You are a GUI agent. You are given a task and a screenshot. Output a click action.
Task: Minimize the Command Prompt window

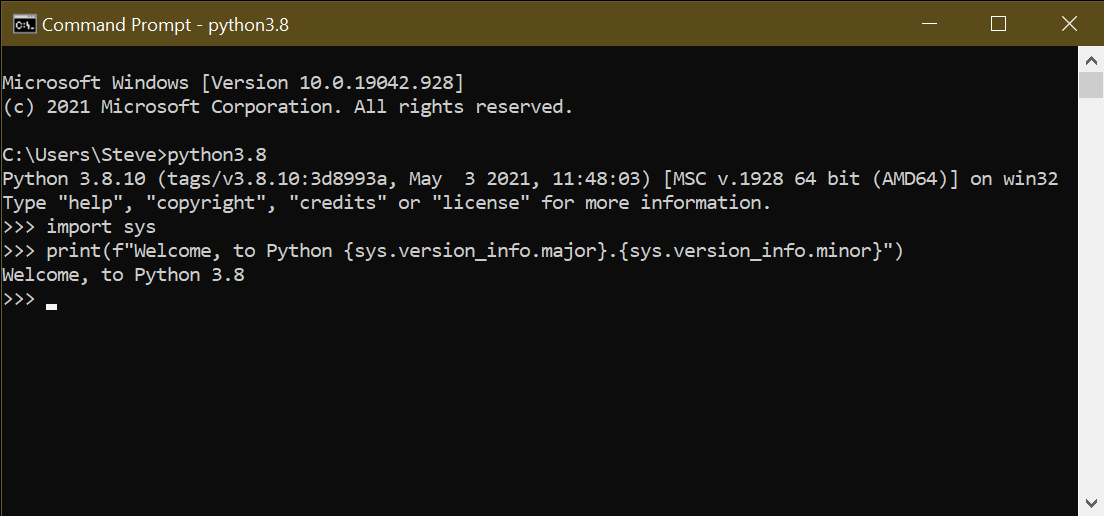click(x=927, y=24)
